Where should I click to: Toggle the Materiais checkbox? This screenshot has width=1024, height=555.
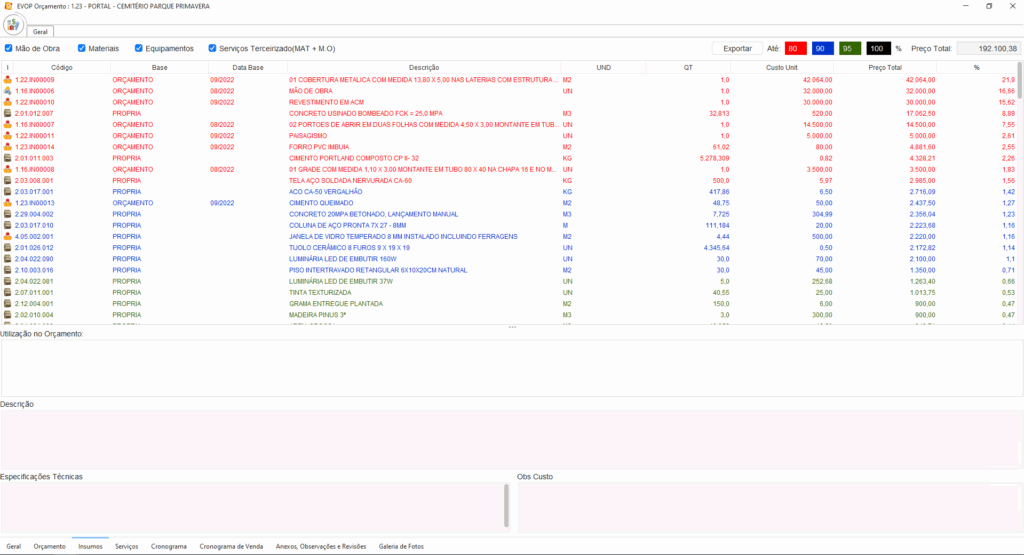pos(81,48)
